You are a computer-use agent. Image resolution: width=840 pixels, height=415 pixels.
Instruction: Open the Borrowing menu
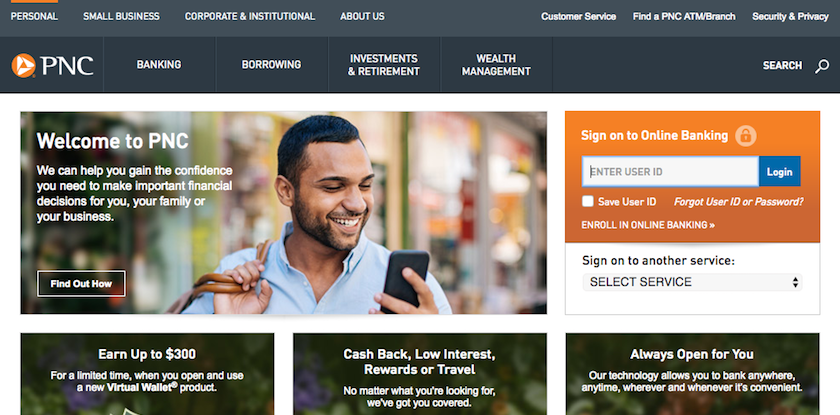pyautogui.click(x=271, y=65)
